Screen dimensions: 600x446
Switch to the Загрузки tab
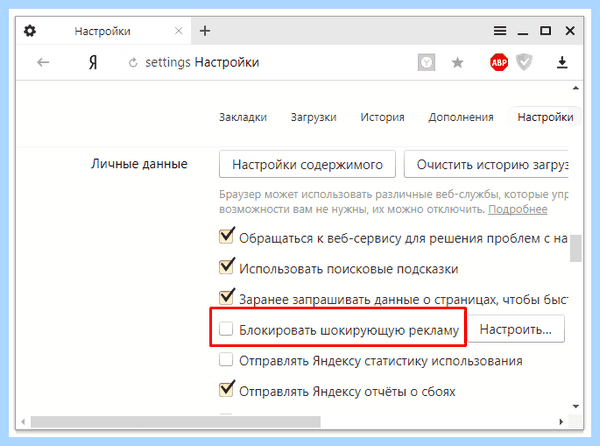tap(313, 117)
